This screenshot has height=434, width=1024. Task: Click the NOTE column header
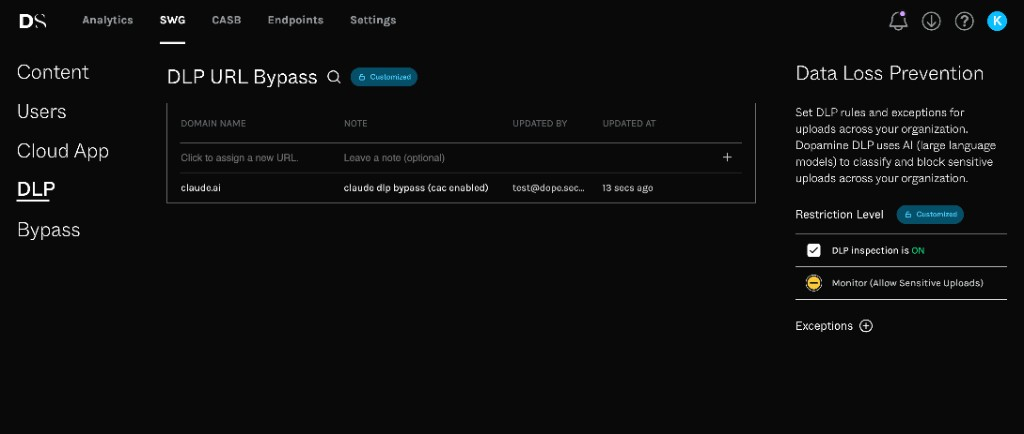356,123
